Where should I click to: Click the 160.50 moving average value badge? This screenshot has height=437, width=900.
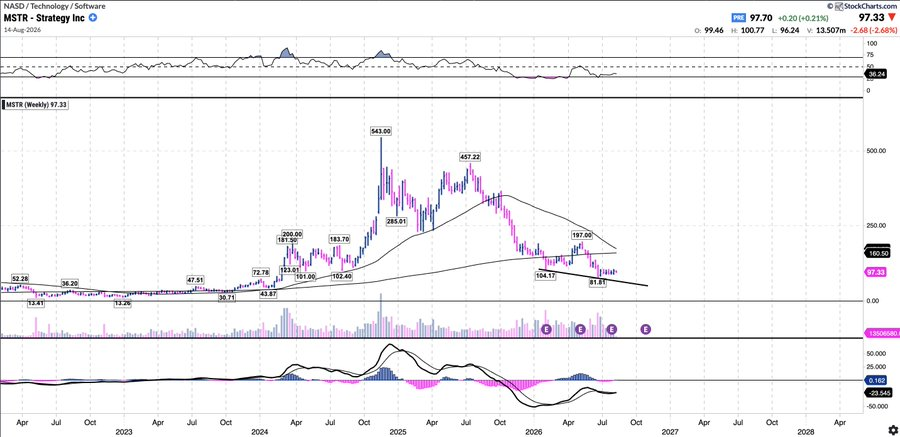tap(878, 252)
